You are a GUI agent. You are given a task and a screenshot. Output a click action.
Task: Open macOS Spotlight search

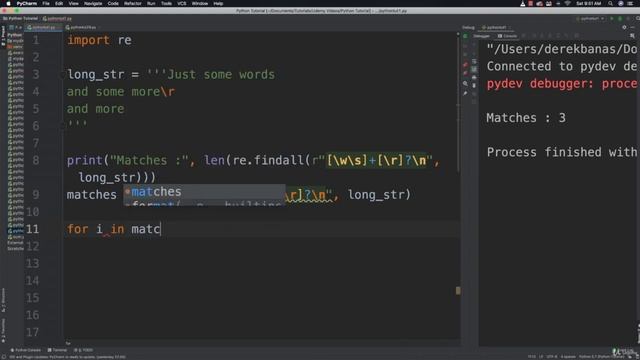click(x=610, y=3)
